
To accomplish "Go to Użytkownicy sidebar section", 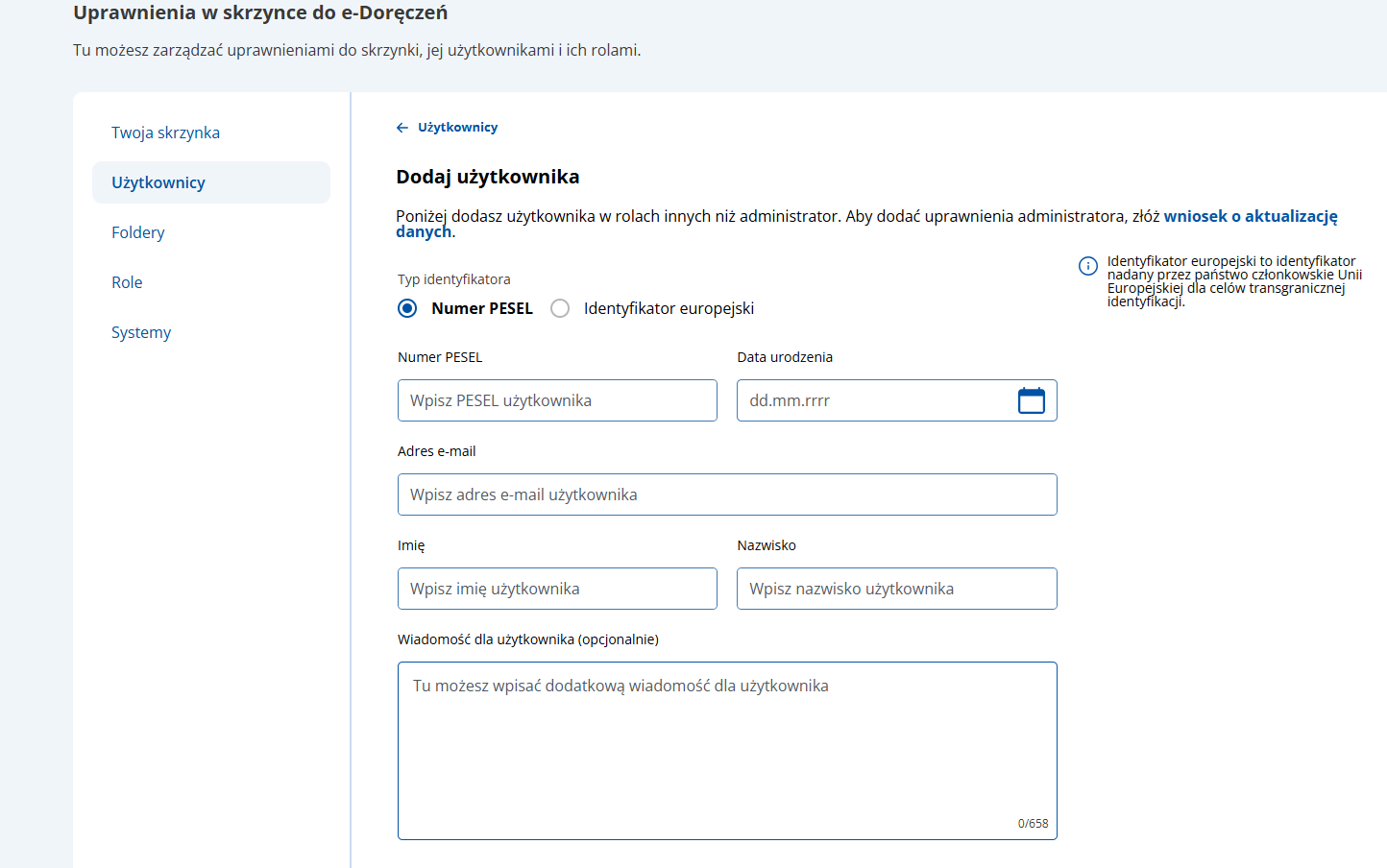I will [158, 182].
